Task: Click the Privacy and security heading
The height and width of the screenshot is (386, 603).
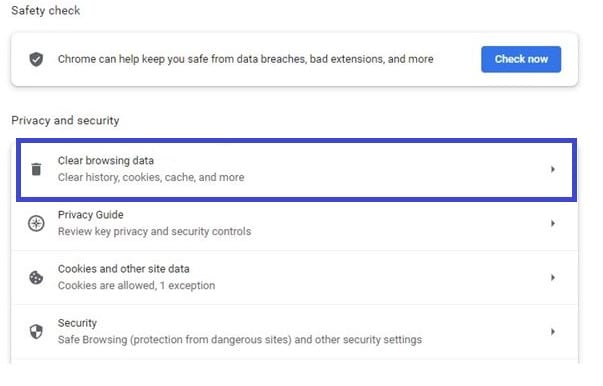Action: pos(65,121)
